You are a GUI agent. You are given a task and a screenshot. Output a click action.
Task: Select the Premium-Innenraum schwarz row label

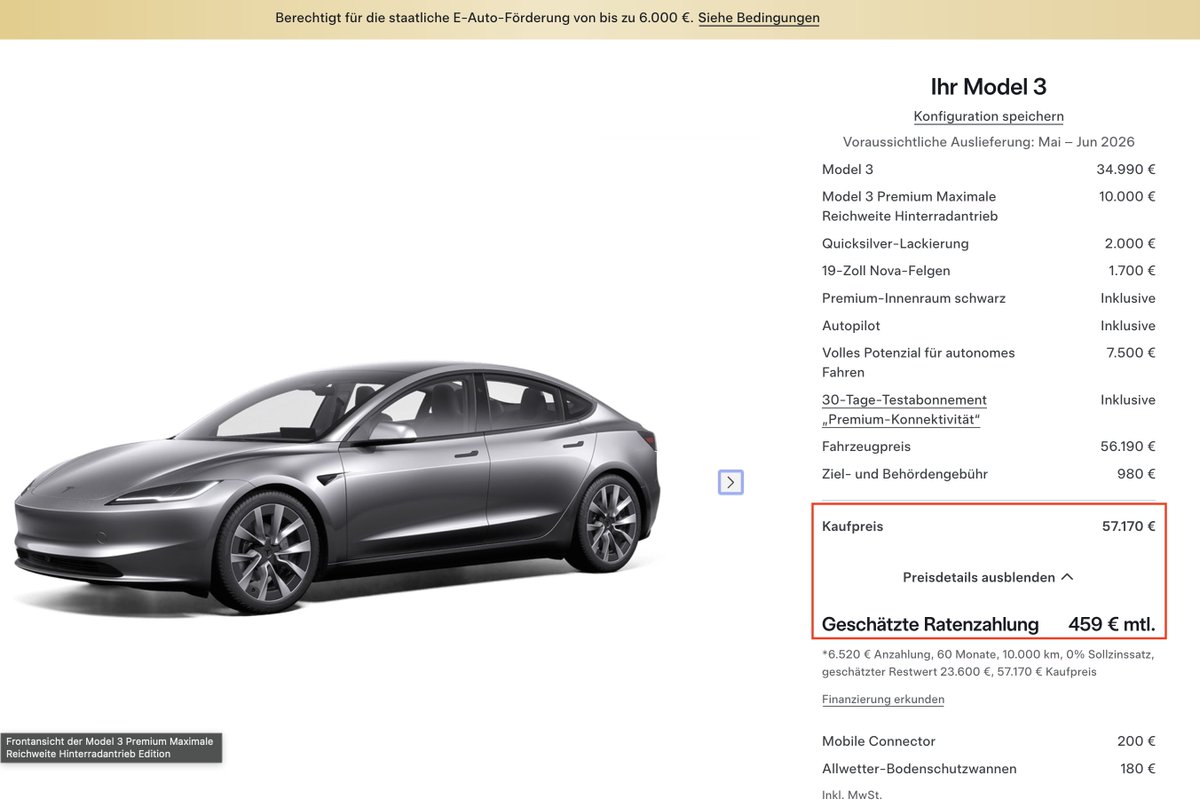[x=914, y=298]
